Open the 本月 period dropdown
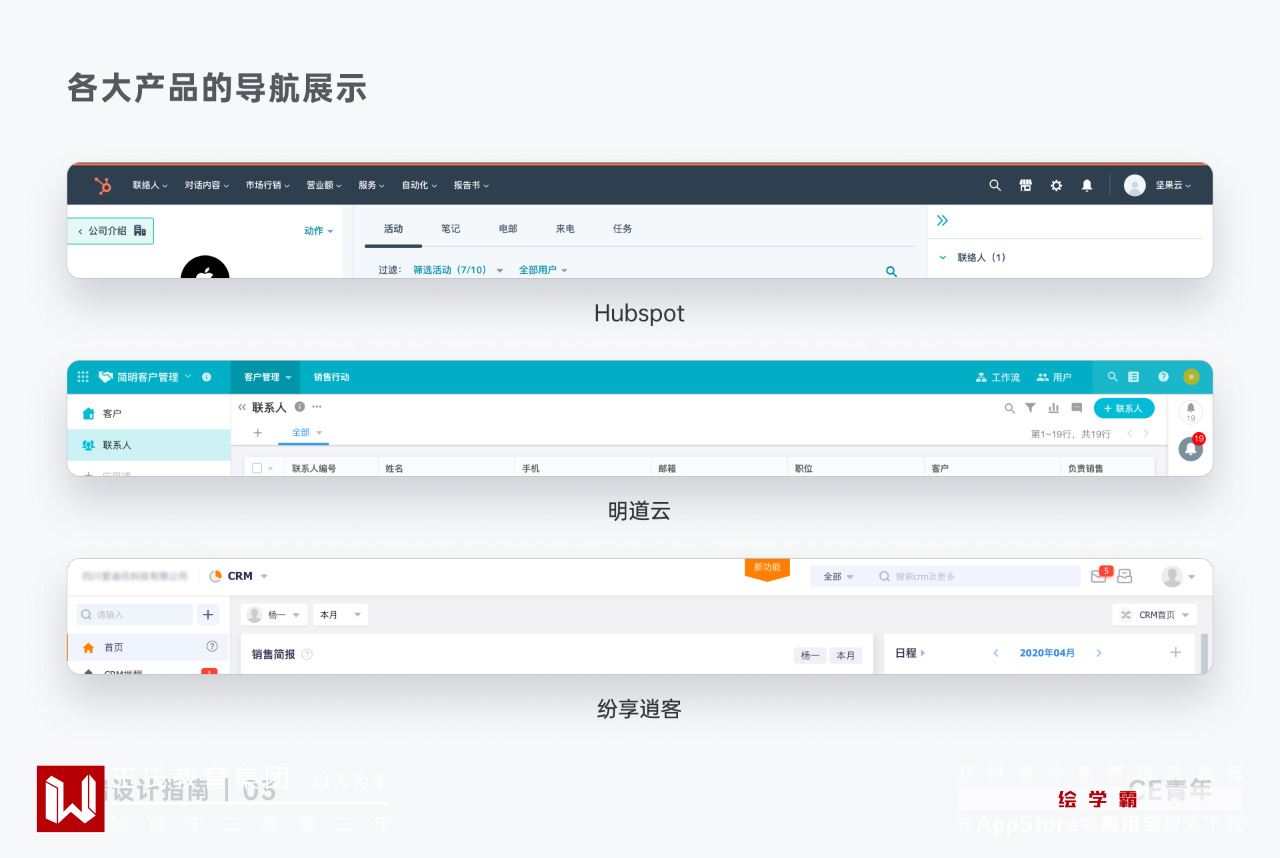1280x858 pixels. pyautogui.click(x=340, y=615)
